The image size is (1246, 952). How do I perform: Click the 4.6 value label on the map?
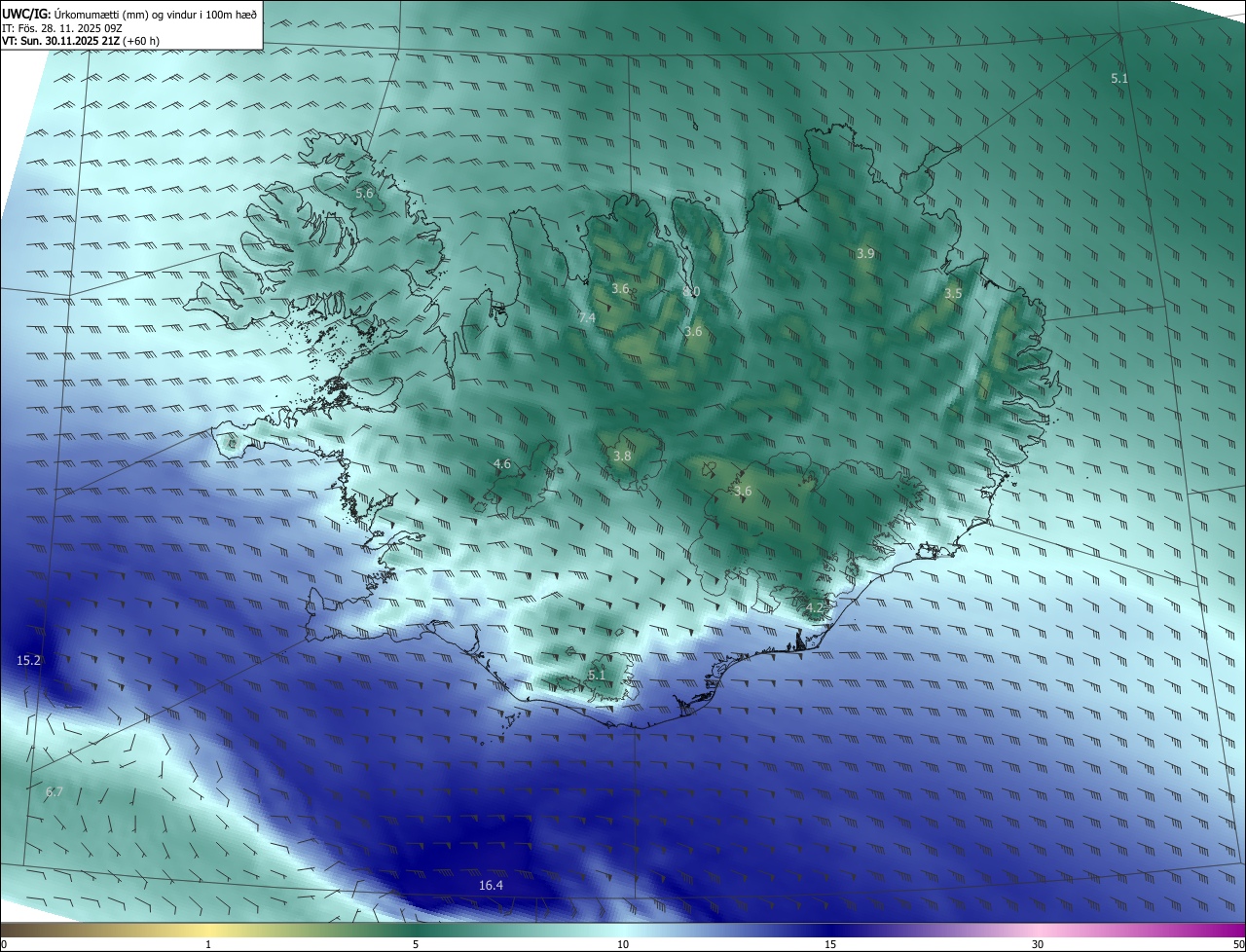pyautogui.click(x=502, y=464)
